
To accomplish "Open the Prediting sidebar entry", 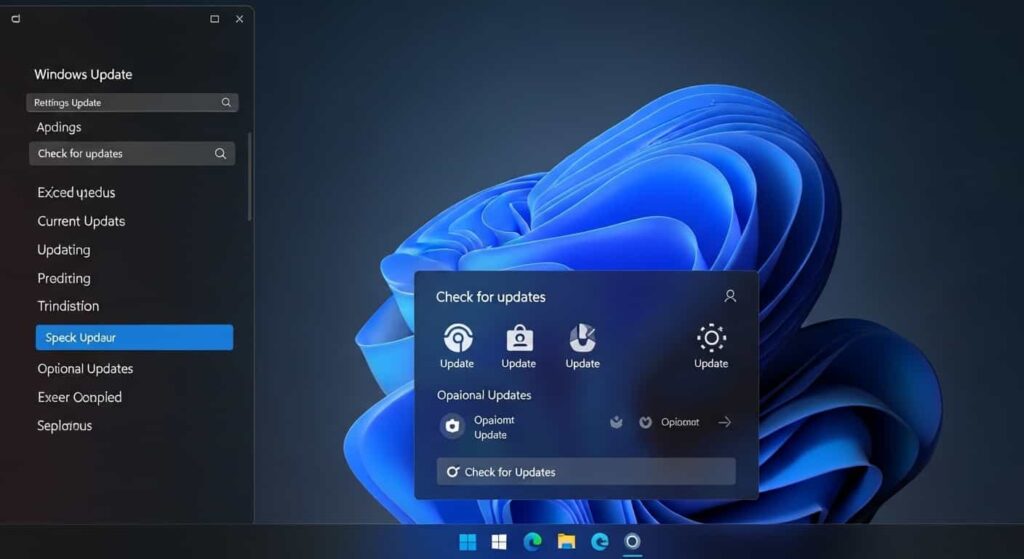I will click(x=64, y=279).
